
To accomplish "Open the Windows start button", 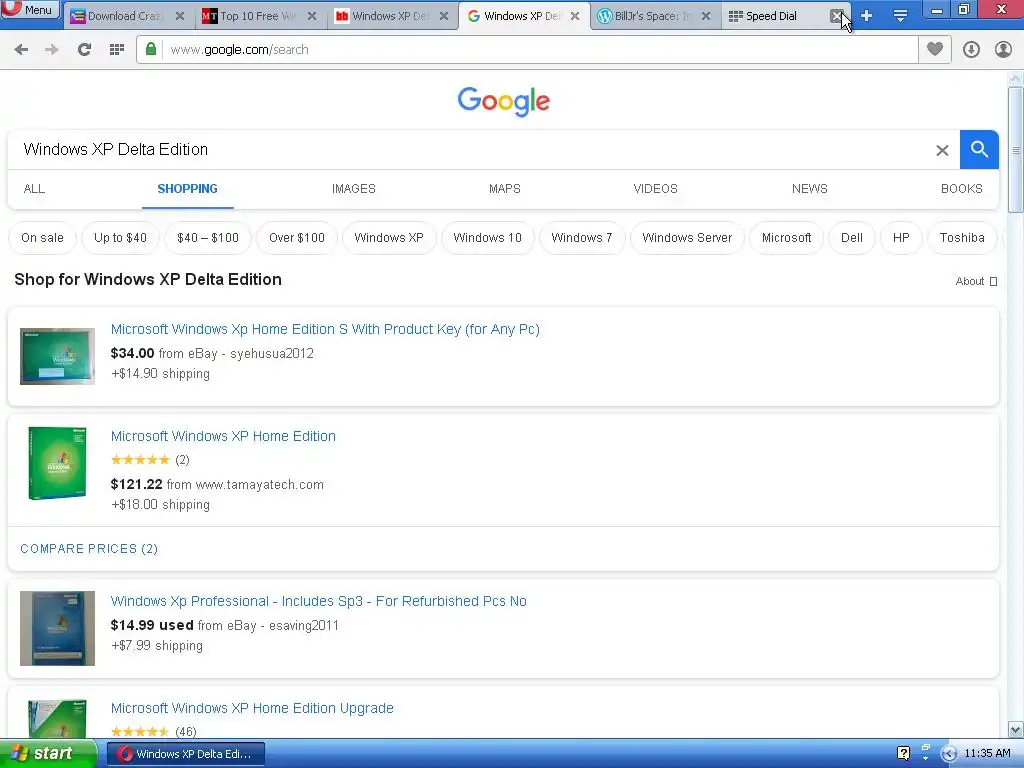I will click(x=47, y=754).
